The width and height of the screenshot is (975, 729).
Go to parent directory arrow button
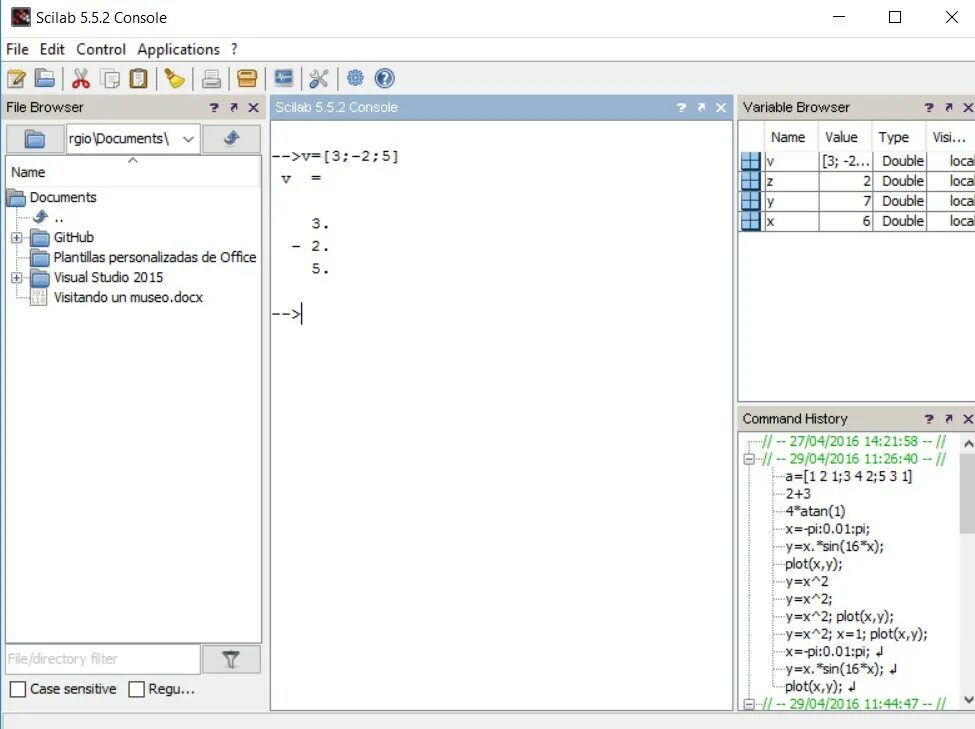(x=231, y=138)
